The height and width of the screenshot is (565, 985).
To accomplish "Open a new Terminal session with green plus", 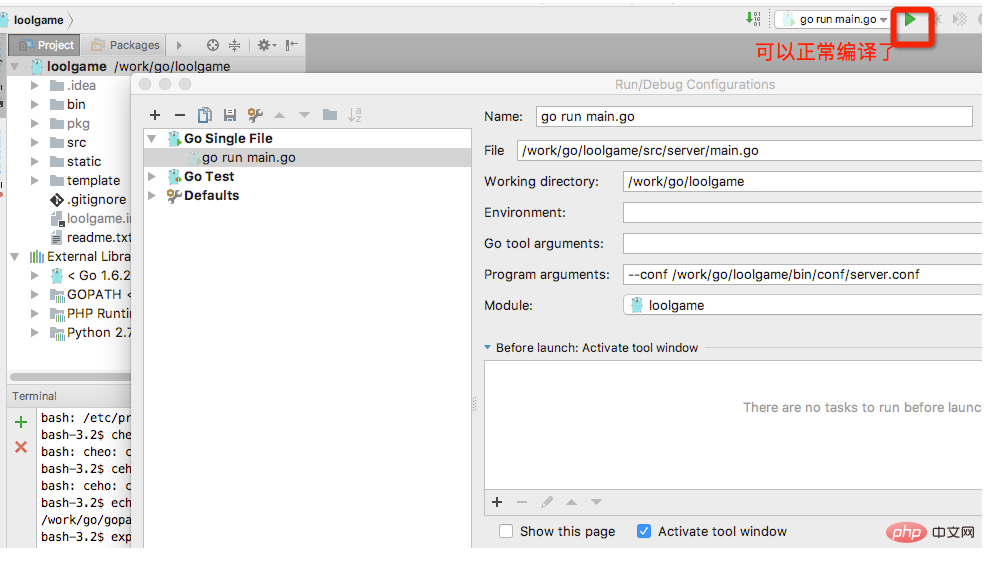I will 21,422.
